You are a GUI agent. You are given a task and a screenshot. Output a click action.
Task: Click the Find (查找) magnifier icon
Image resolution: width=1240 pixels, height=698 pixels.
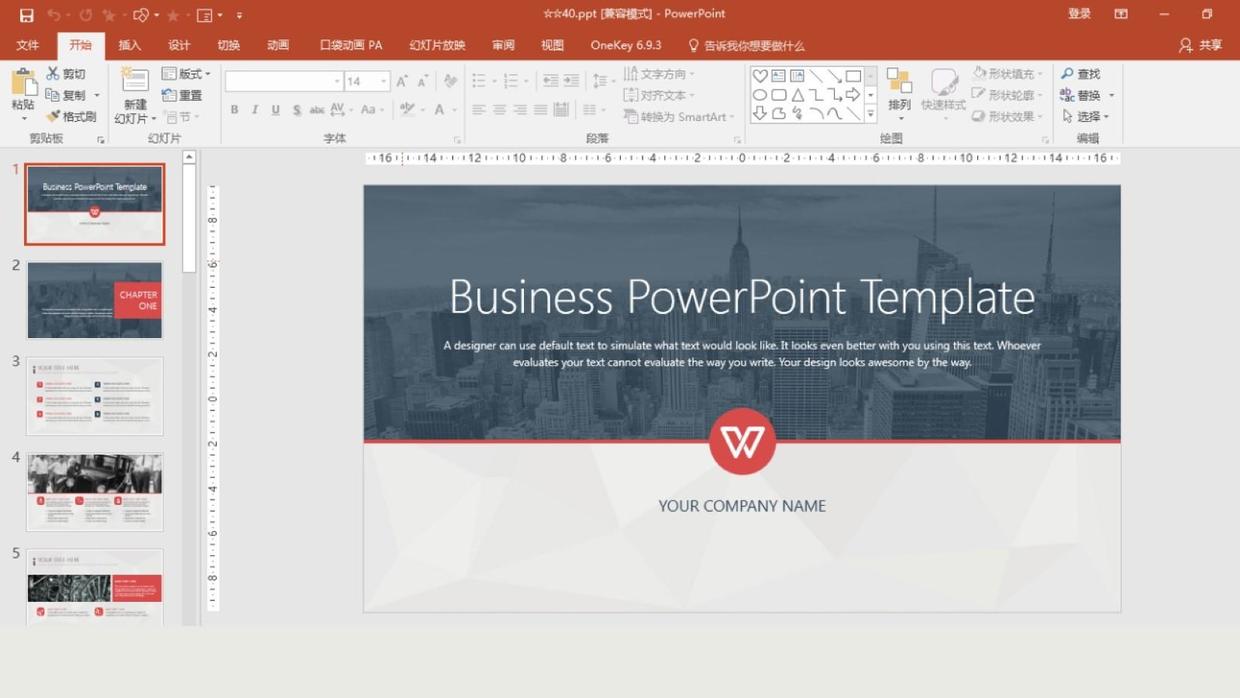coord(1068,74)
